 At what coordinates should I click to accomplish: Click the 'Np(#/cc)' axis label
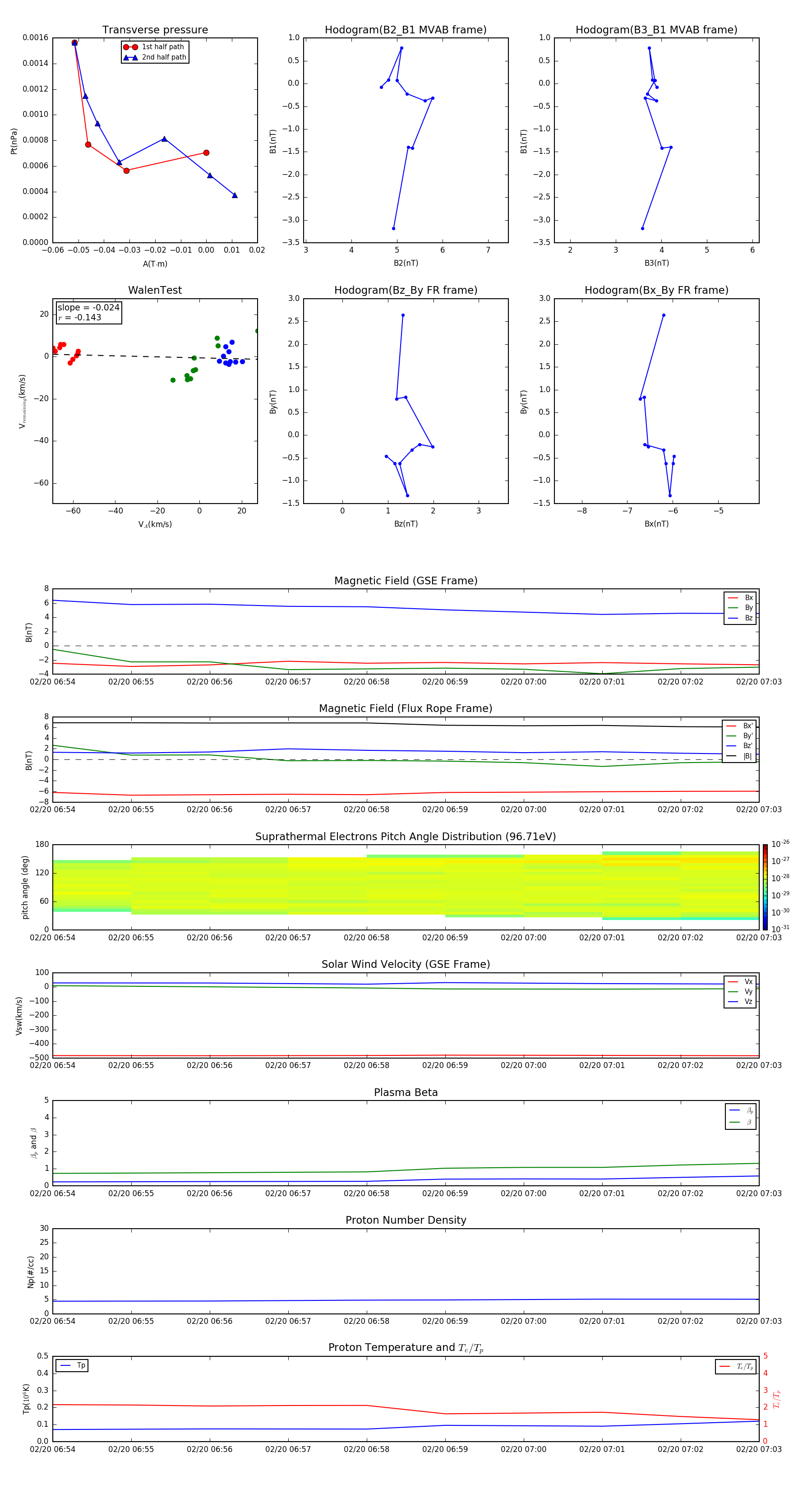point(31,1272)
